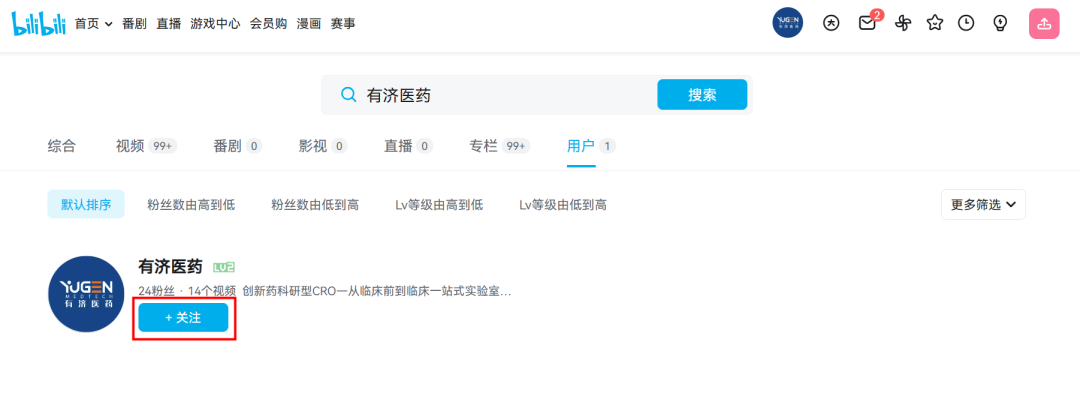
Task: Open 会员购 in the top navigation
Action: pos(268,23)
